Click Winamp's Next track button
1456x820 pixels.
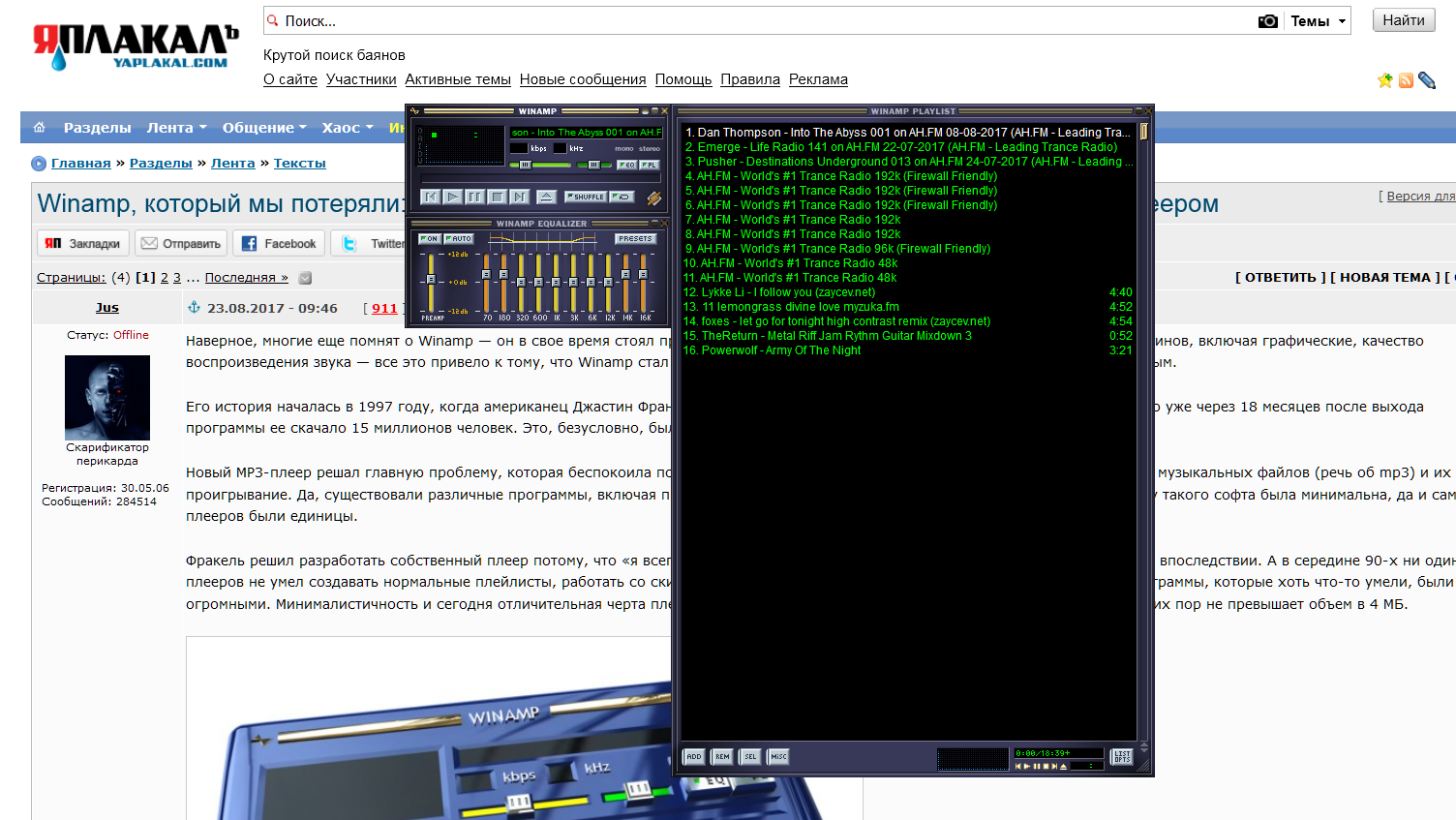point(520,197)
